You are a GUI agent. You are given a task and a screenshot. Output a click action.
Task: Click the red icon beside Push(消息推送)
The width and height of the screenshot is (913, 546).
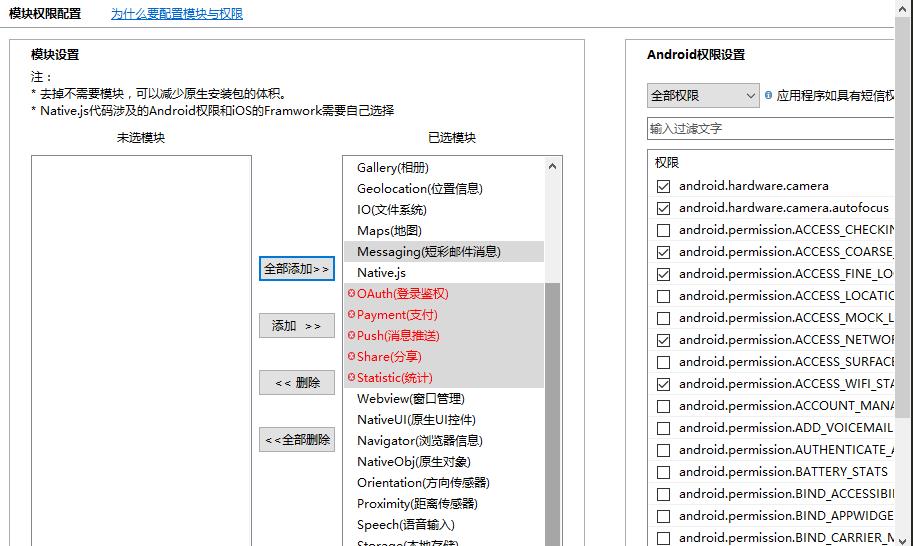point(351,335)
